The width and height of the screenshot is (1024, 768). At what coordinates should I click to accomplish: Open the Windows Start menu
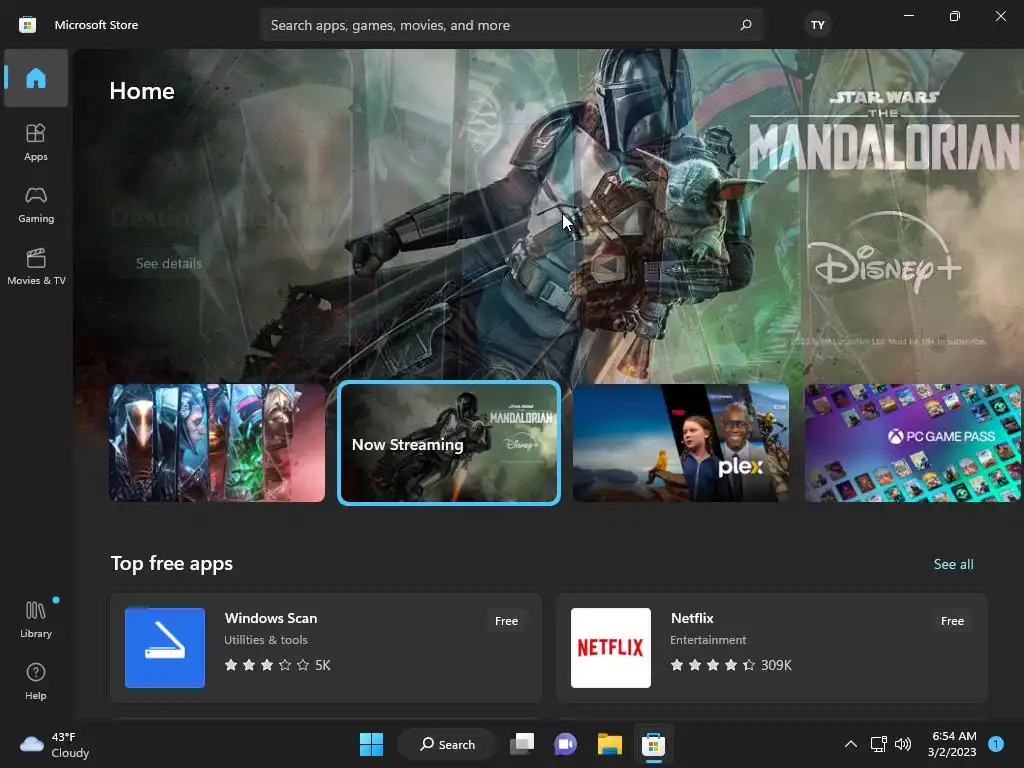tap(372, 744)
